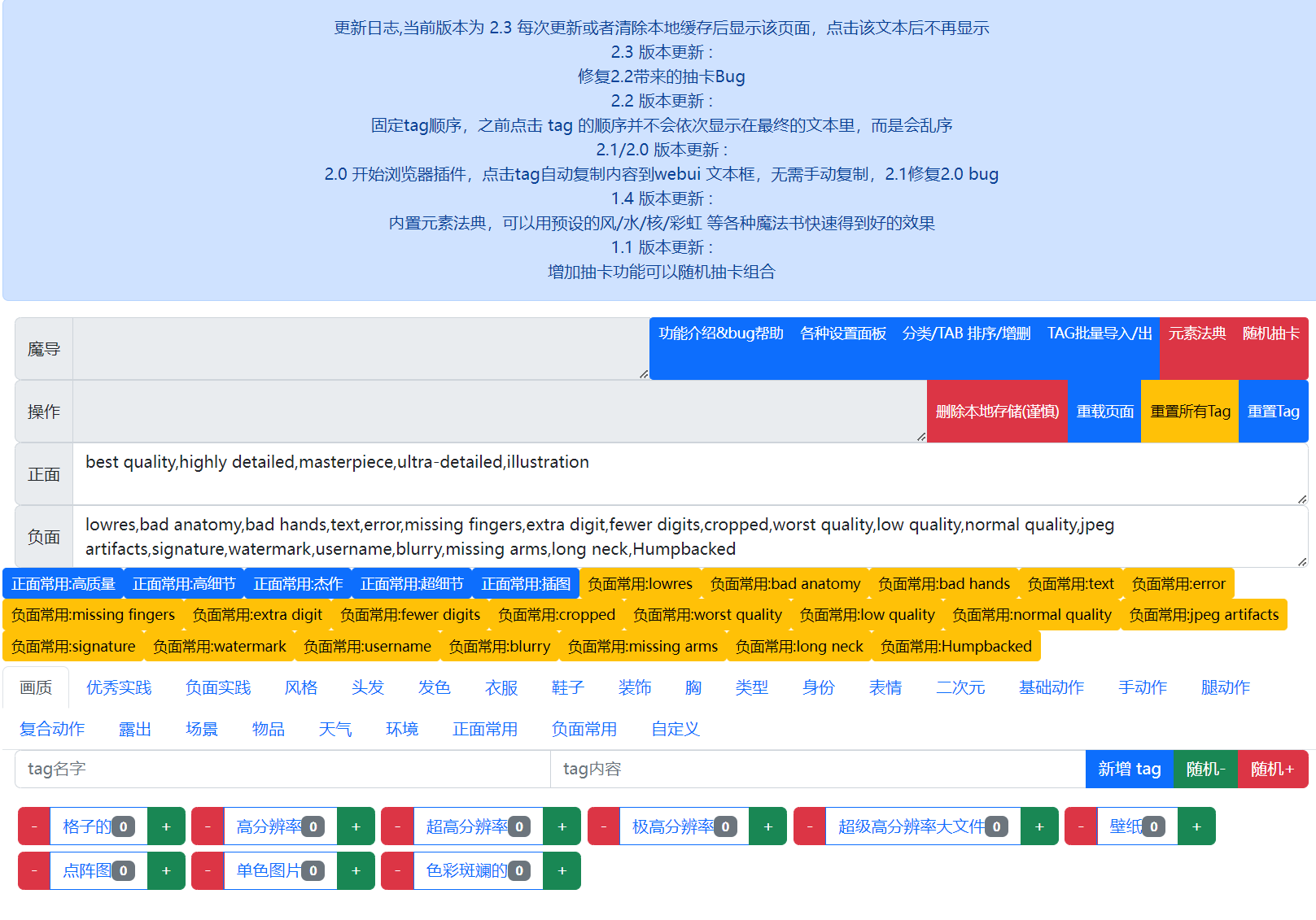Click 删除本地存储(谨慎)
The height and width of the screenshot is (920, 1316).
pos(996,412)
